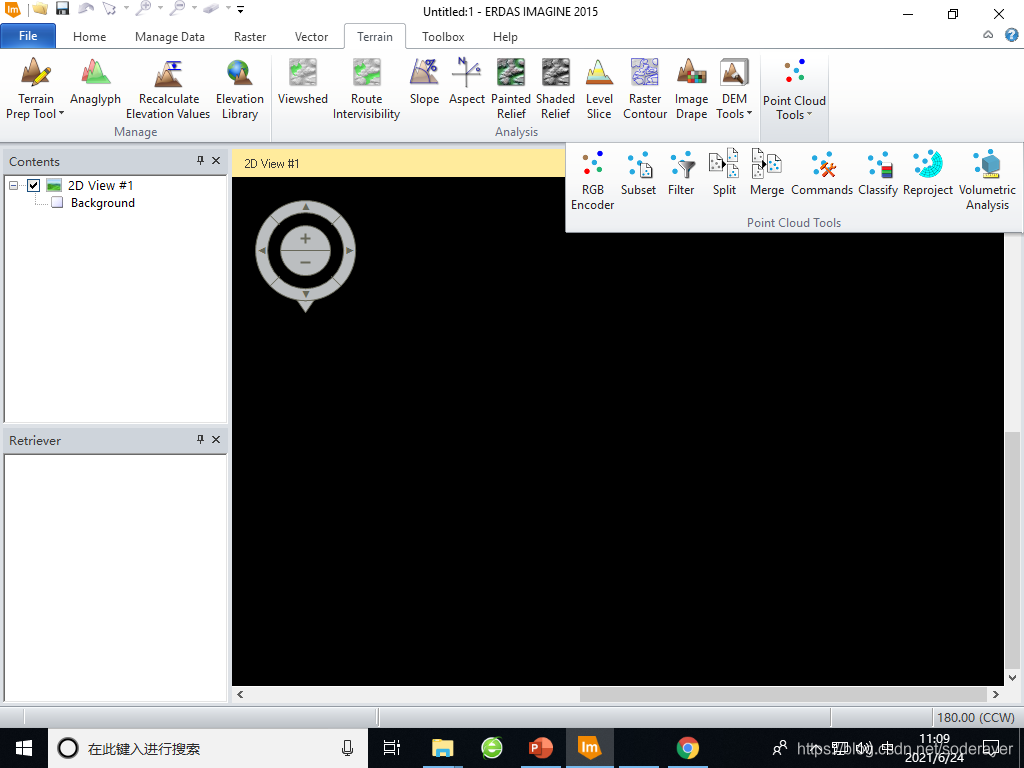1024x768 pixels.
Task: Close the Contents panel
Action: tap(216, 161)
